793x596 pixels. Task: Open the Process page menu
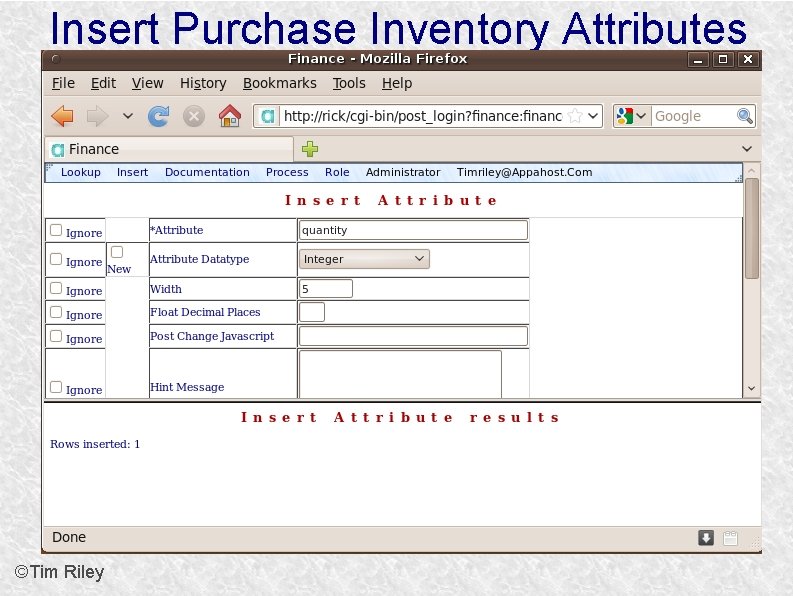pos(287,172)
